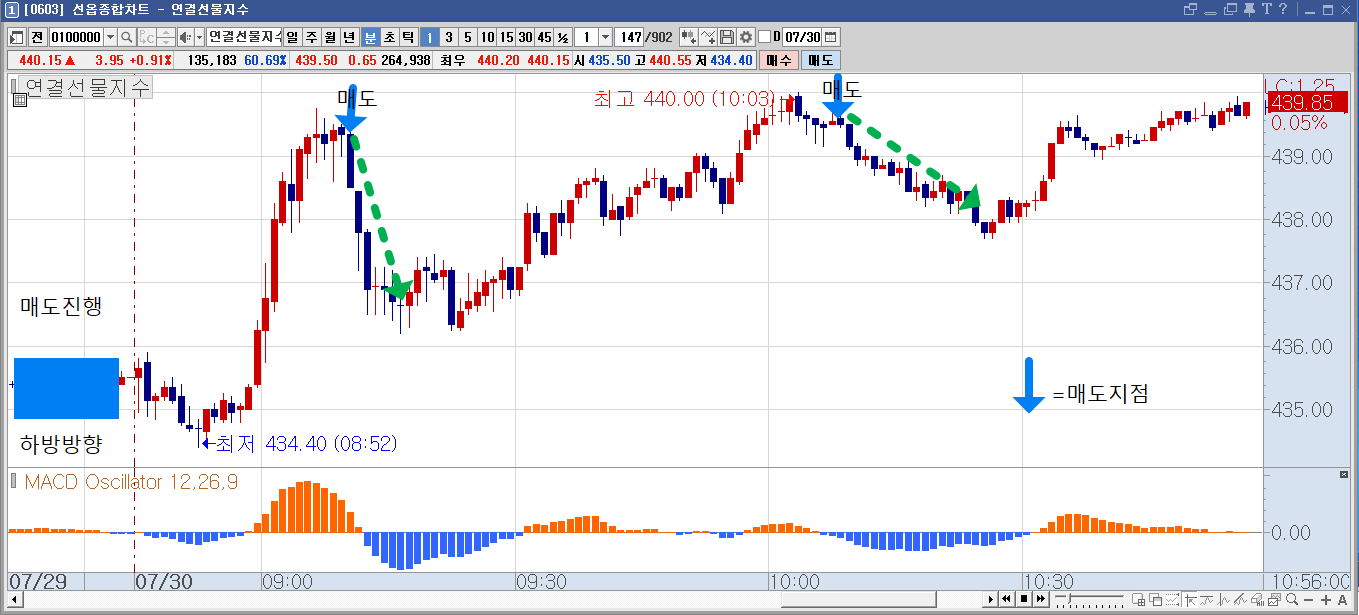Viewport: 1359px width, 615px height.
Task: Click the 전 button left of the code field
Action: [37, 37]
